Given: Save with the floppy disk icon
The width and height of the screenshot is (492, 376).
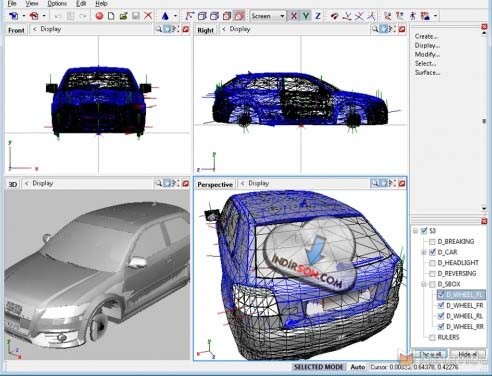Looking at the screenshot, I should [x=136, y=16].
